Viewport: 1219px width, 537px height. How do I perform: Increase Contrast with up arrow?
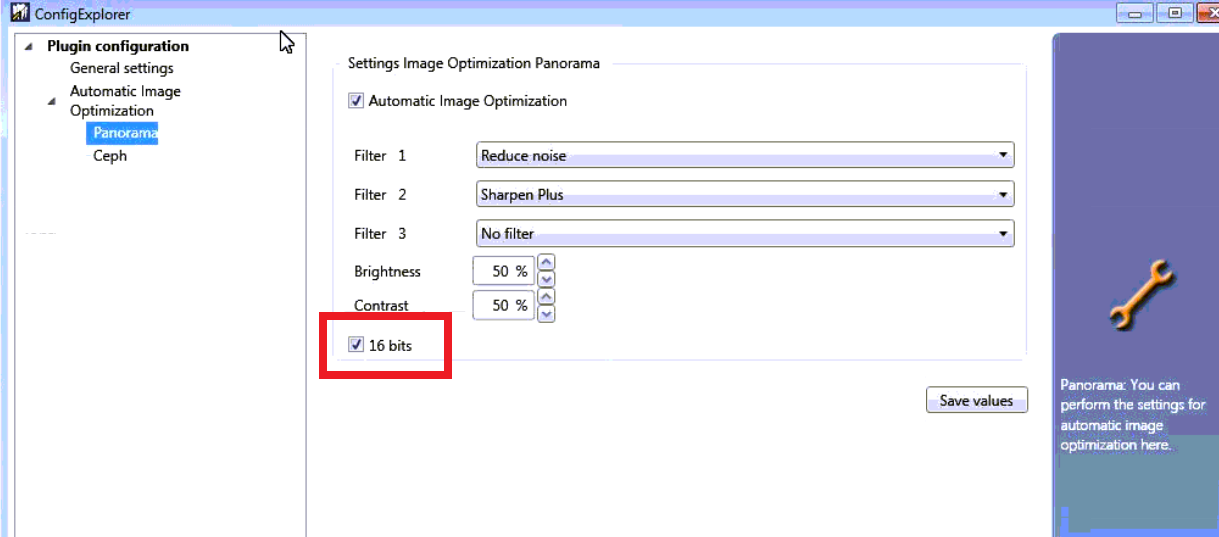pos(546,297)
